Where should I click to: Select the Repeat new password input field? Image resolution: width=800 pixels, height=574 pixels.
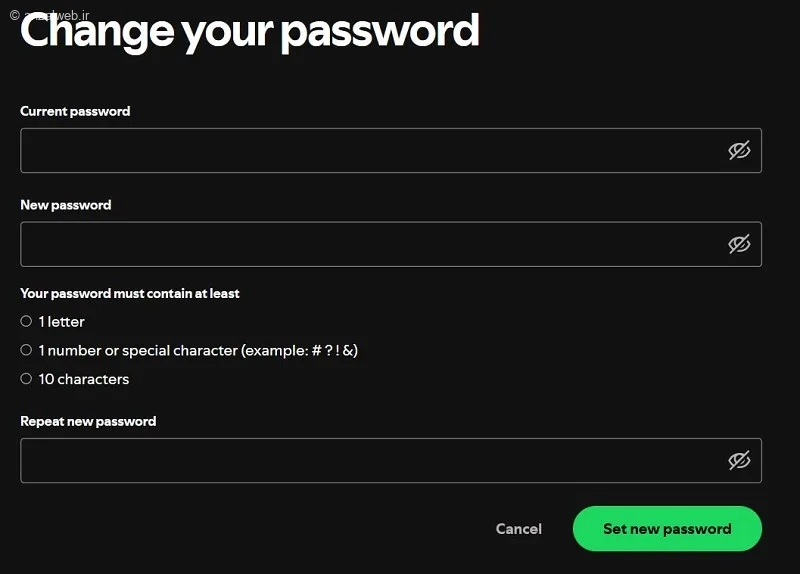pyautogui.click(x=370, y=460)
